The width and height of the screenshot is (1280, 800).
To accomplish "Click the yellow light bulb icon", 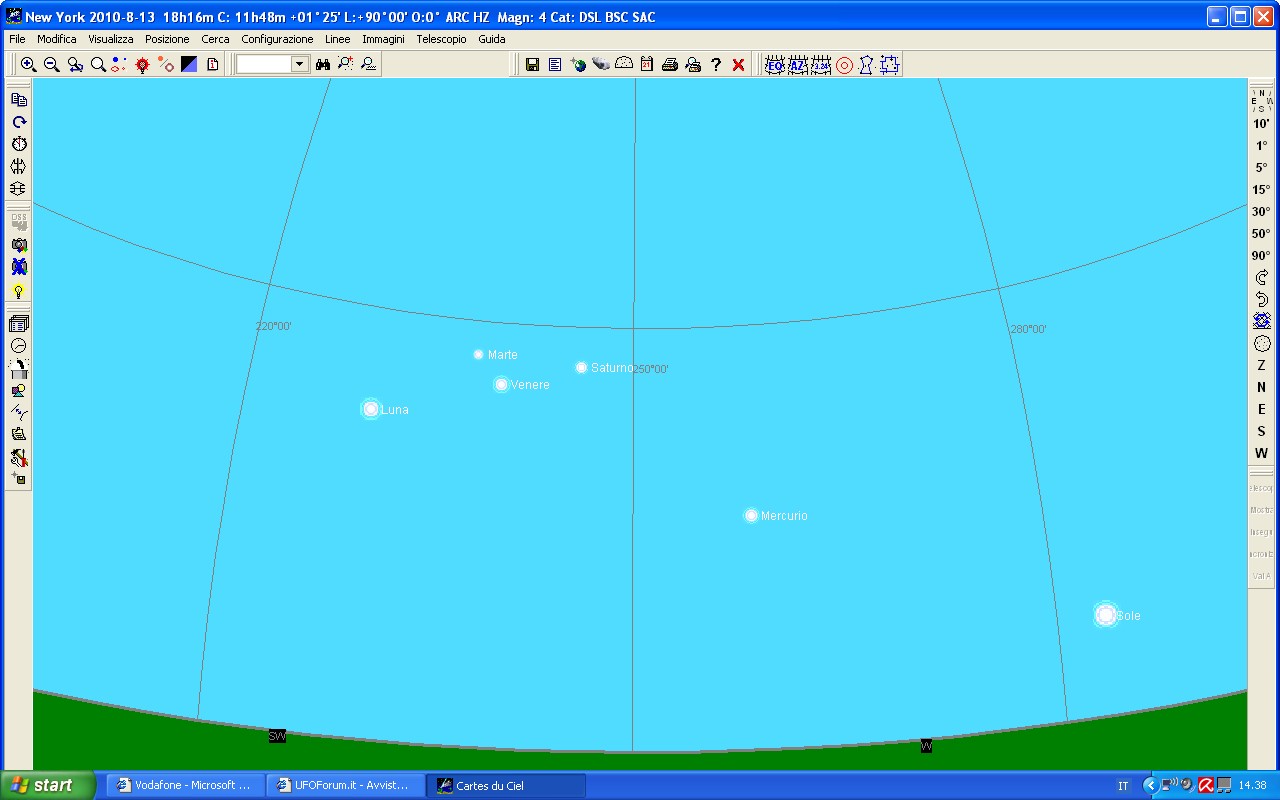I will [19, 291].
